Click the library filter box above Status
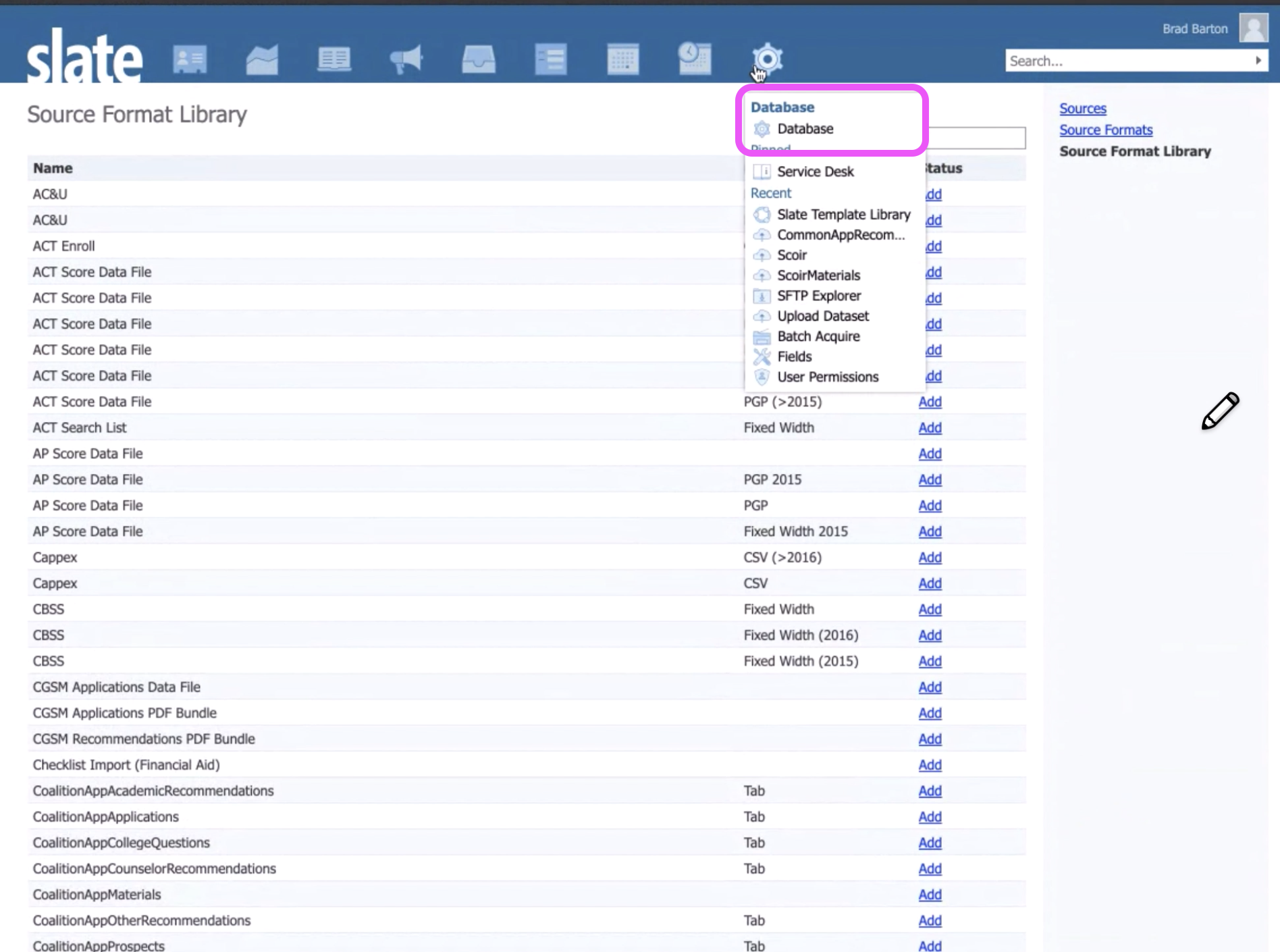 (x=976, y=138)
